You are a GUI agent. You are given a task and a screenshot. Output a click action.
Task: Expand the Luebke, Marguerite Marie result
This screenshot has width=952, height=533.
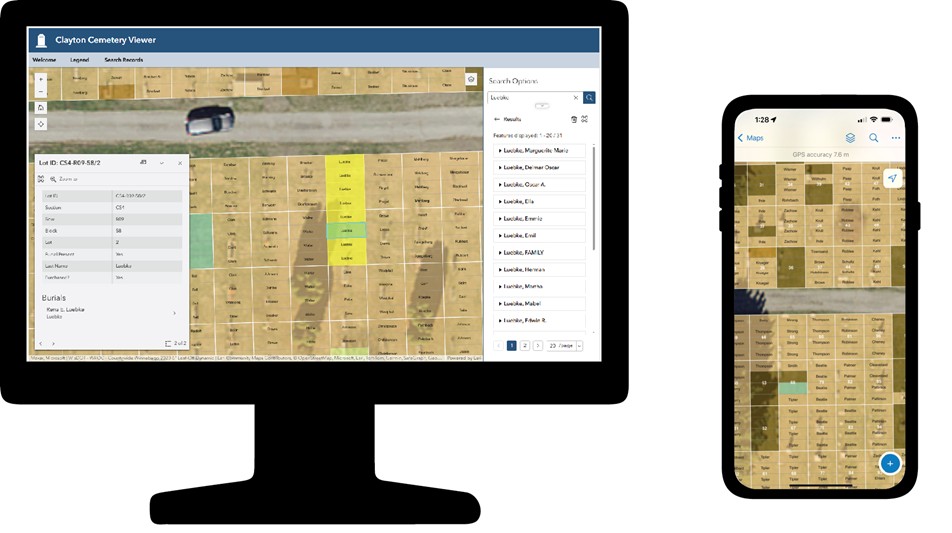[x=540, y=151]
